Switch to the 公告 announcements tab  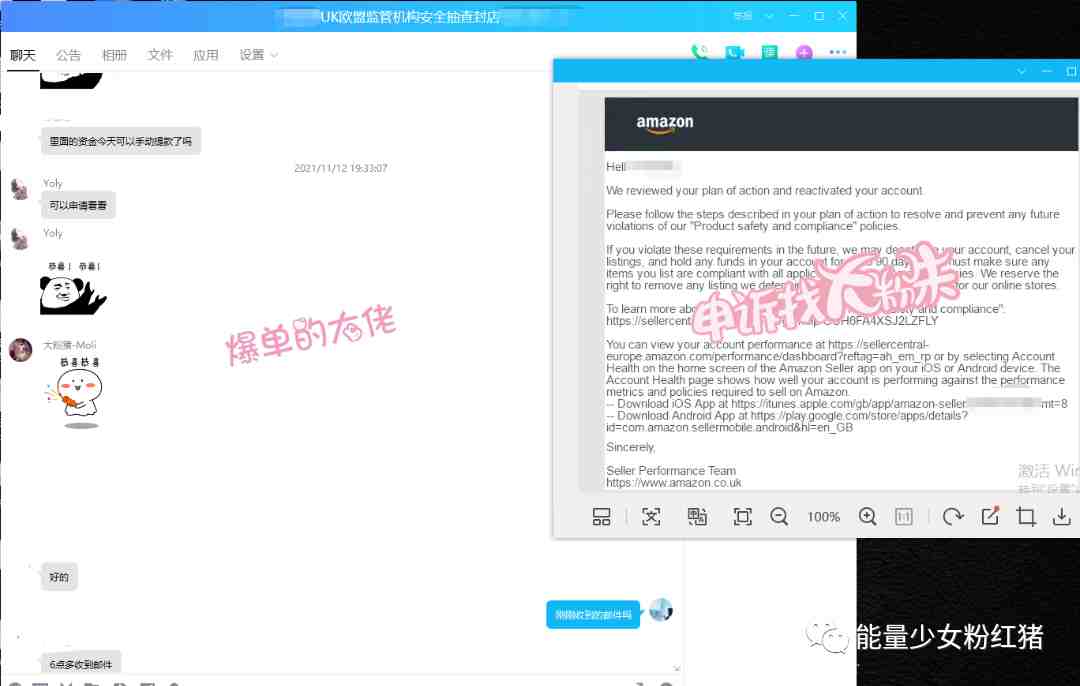point(68,55)
